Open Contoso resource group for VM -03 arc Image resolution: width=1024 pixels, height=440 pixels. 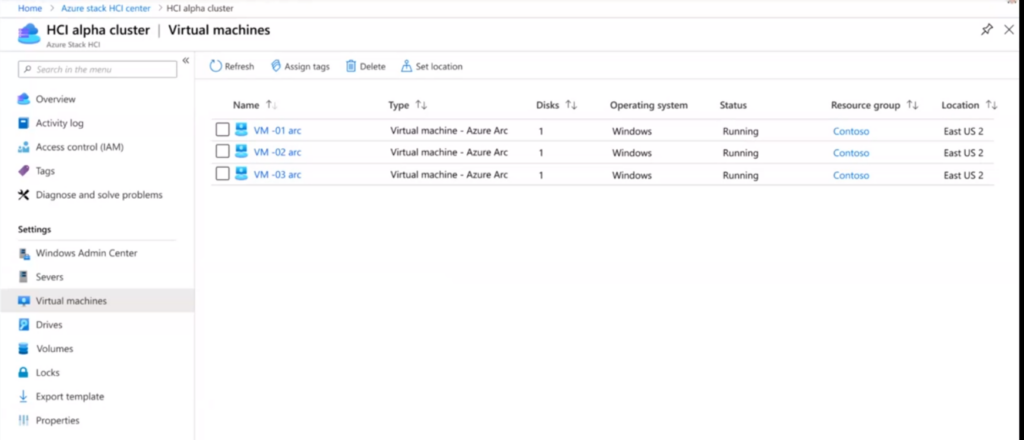pyautogui.click(x=851, y=176)
